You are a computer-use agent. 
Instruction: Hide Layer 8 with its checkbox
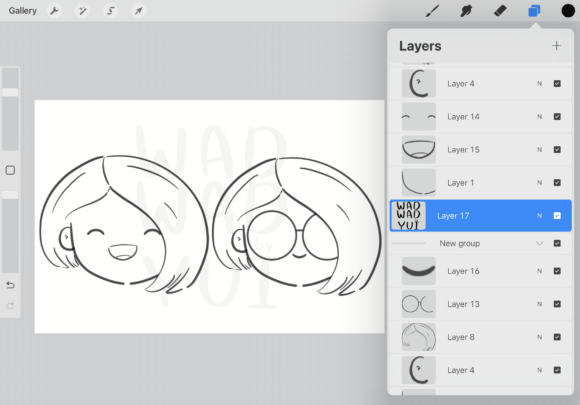(x=557, y=337)
